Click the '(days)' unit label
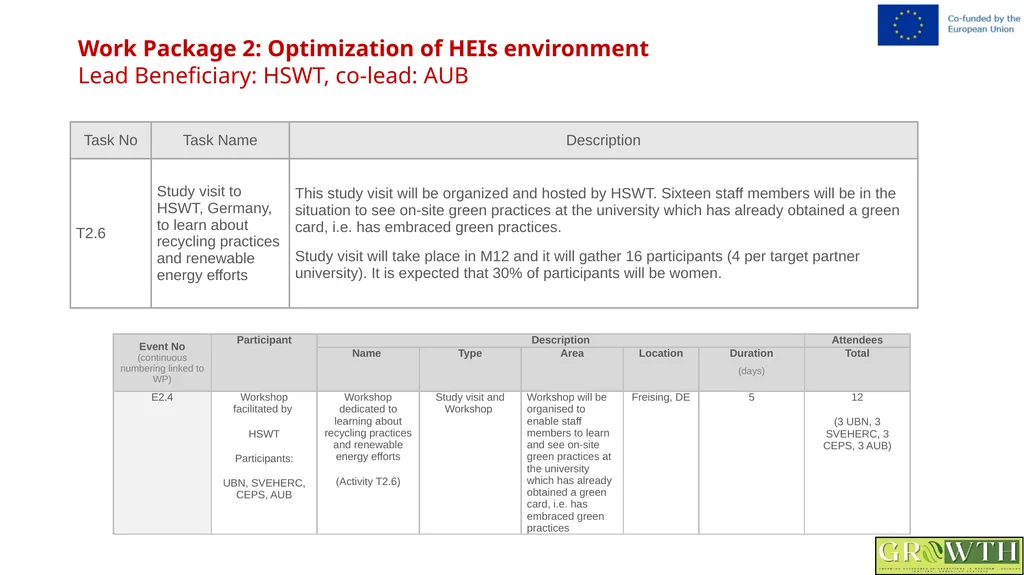The width and height of the screenshot is (1024, 575). [x=751, y=371]
